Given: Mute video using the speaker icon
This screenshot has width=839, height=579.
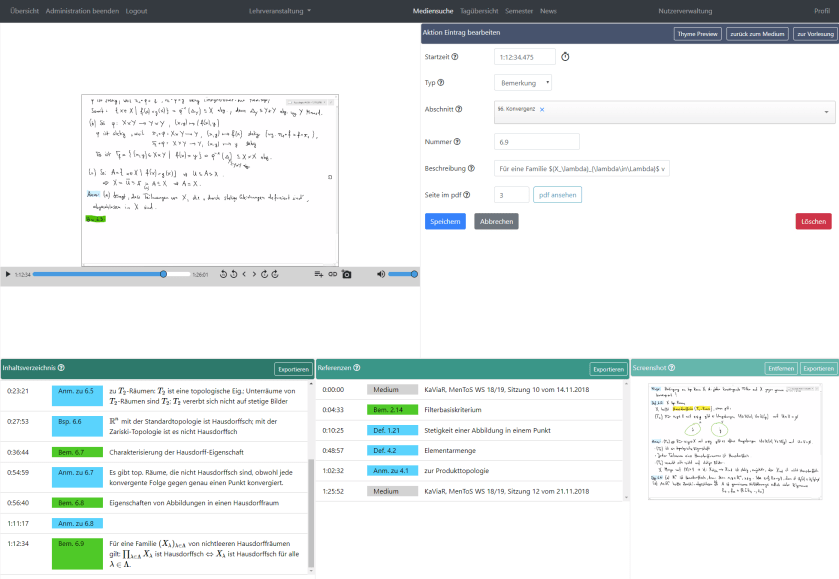Looking at the screenshot, I should [x=381, y=274].
